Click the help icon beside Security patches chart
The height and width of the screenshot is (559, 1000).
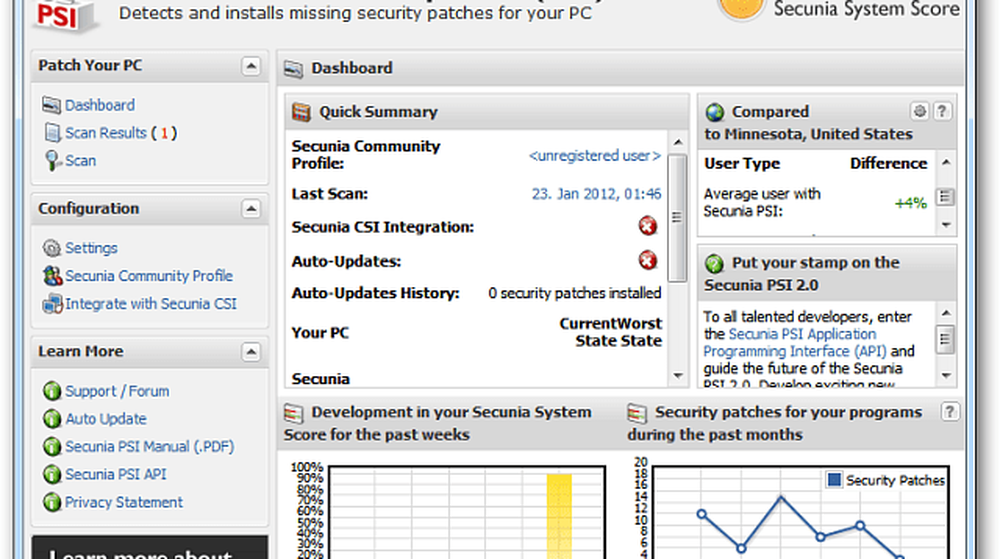point(950,412)
